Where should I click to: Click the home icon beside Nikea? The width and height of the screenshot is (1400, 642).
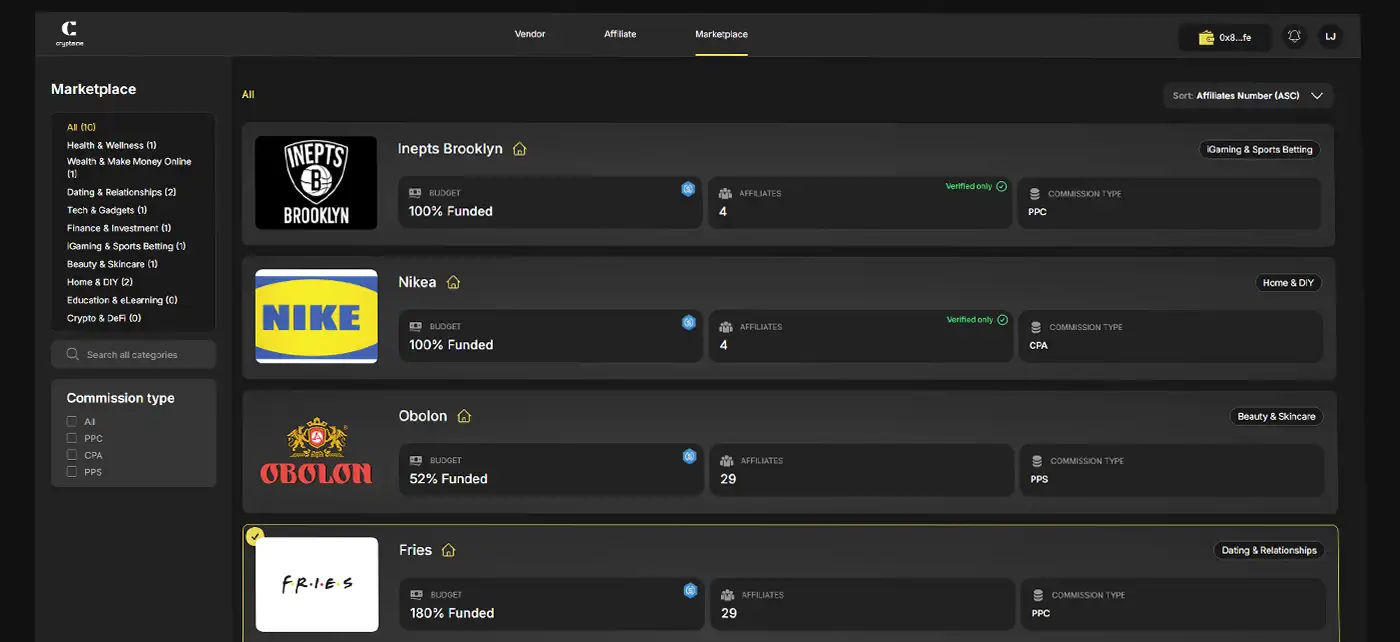[453, 283]
